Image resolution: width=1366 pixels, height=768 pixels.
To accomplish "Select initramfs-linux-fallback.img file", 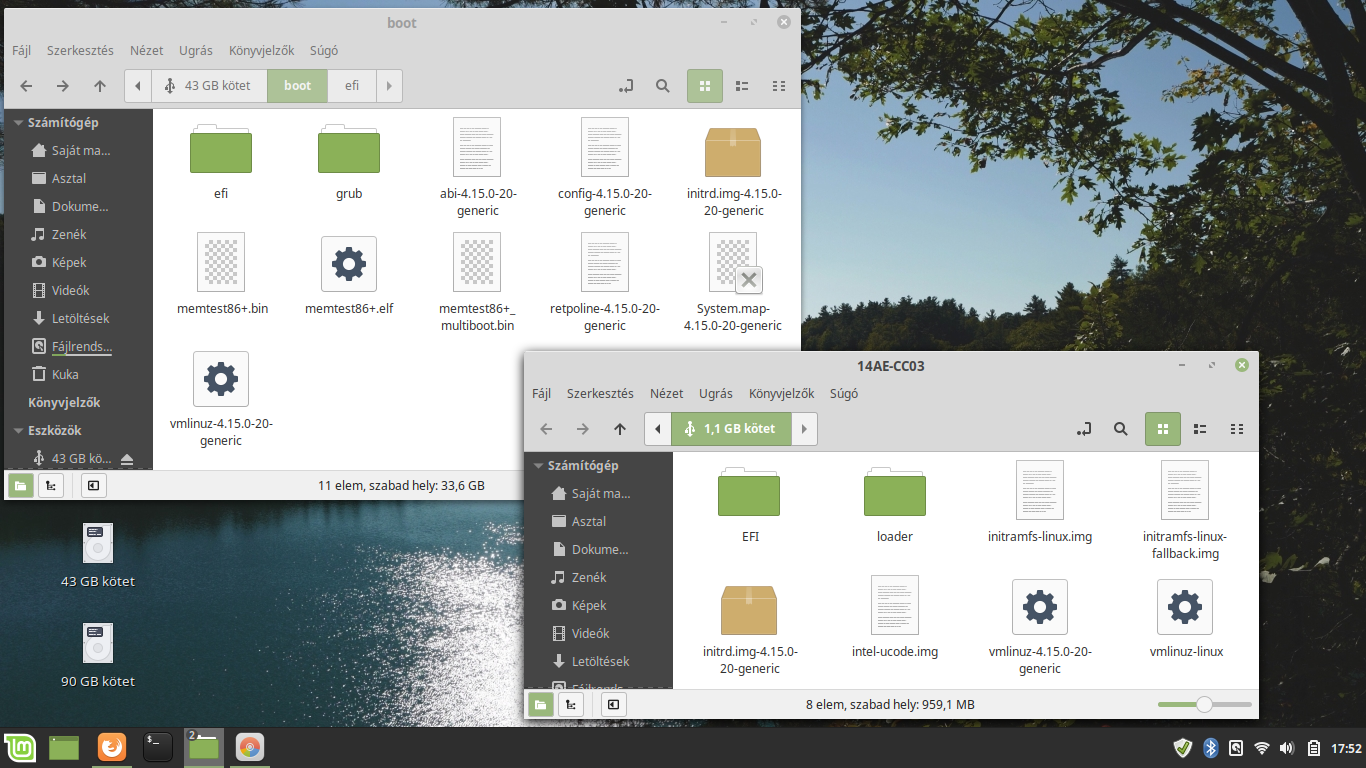I will (1185, 511).
